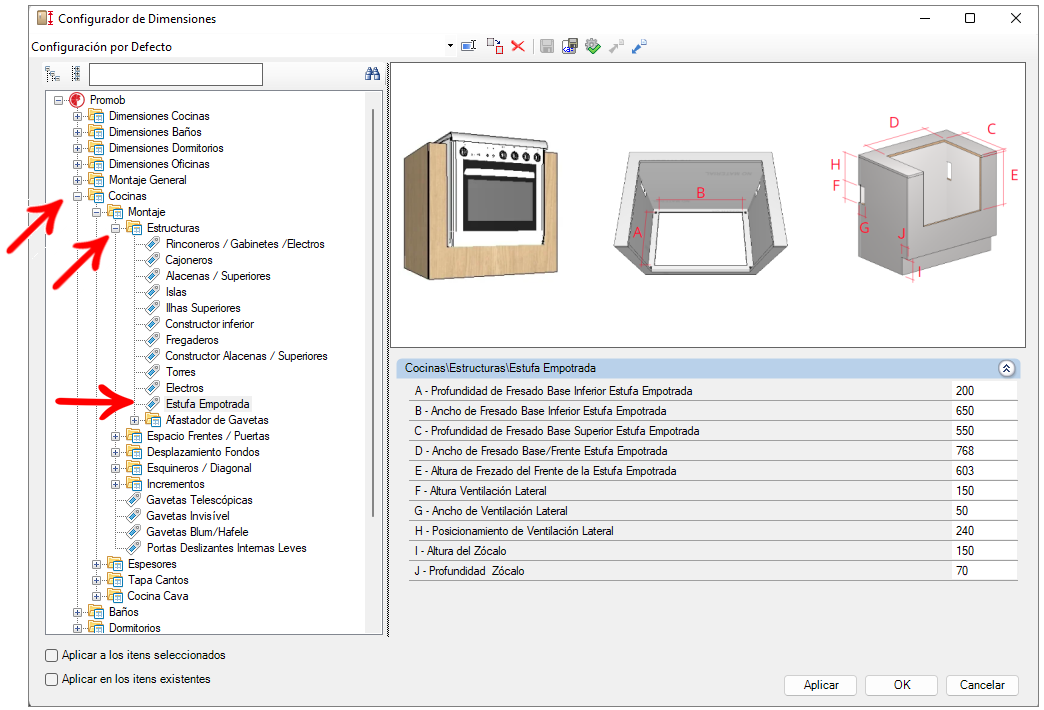
Task: Select 'Alacenas / Superiores' tree item
Action: 218,276
